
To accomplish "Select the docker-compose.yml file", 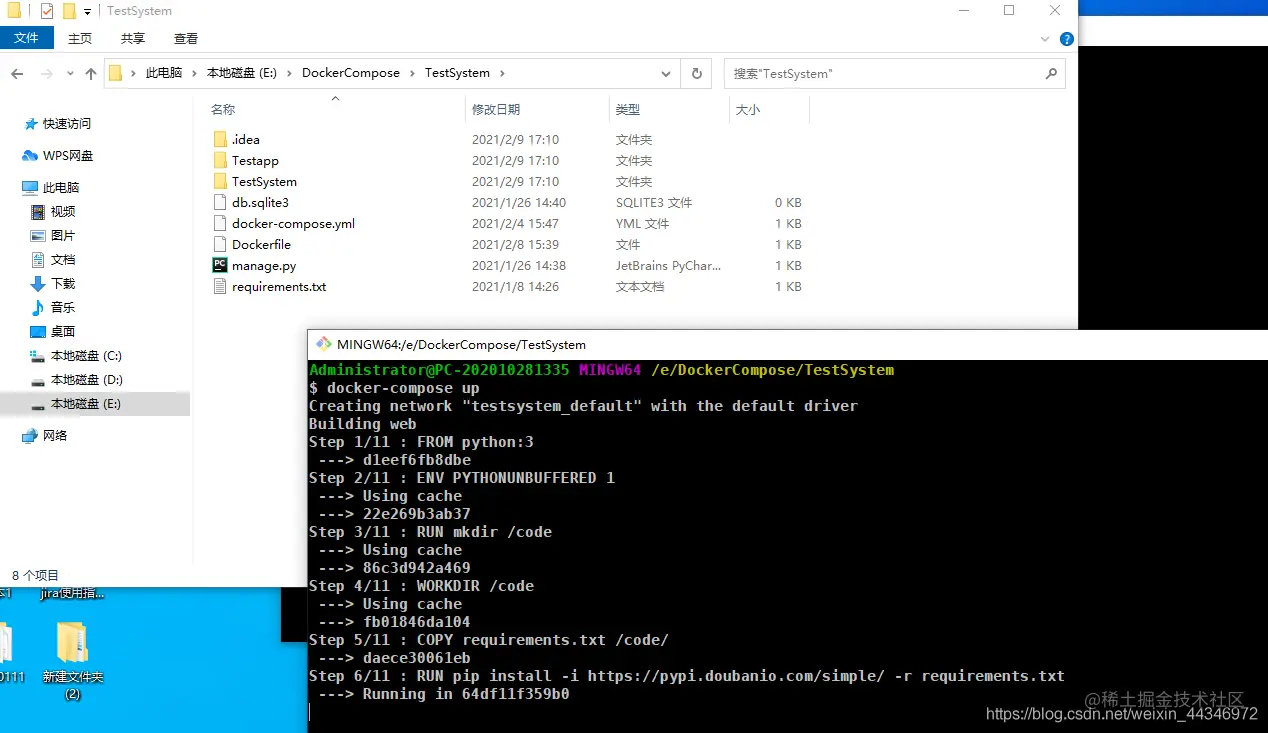I will coord(283,223).
